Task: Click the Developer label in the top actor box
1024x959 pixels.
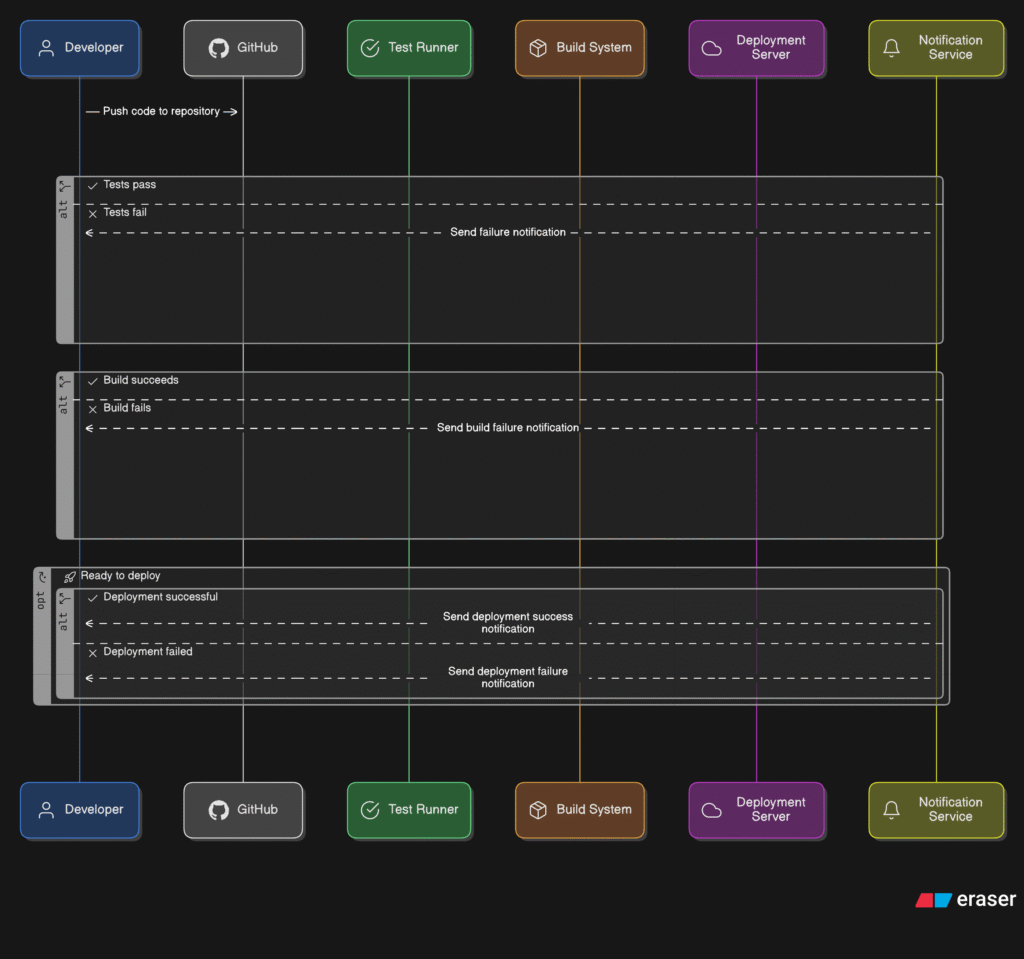Action: (x=93, y=48)
